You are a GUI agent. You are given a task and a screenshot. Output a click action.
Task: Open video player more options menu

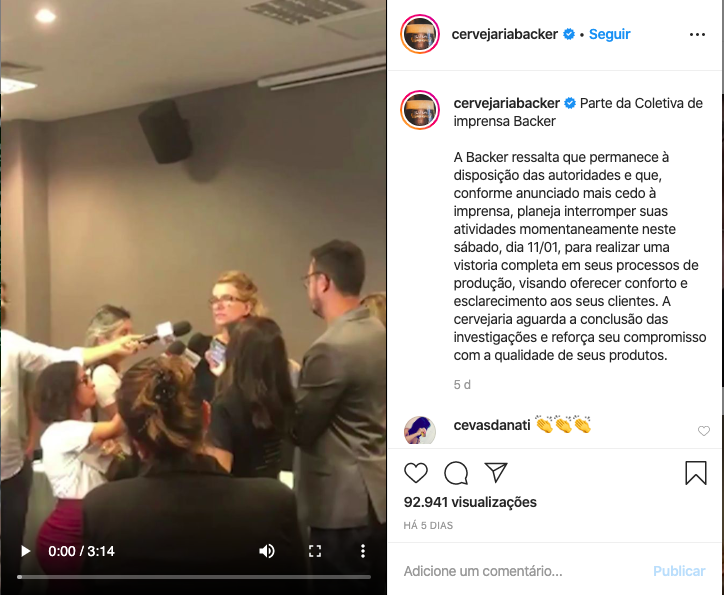(363, 551)
